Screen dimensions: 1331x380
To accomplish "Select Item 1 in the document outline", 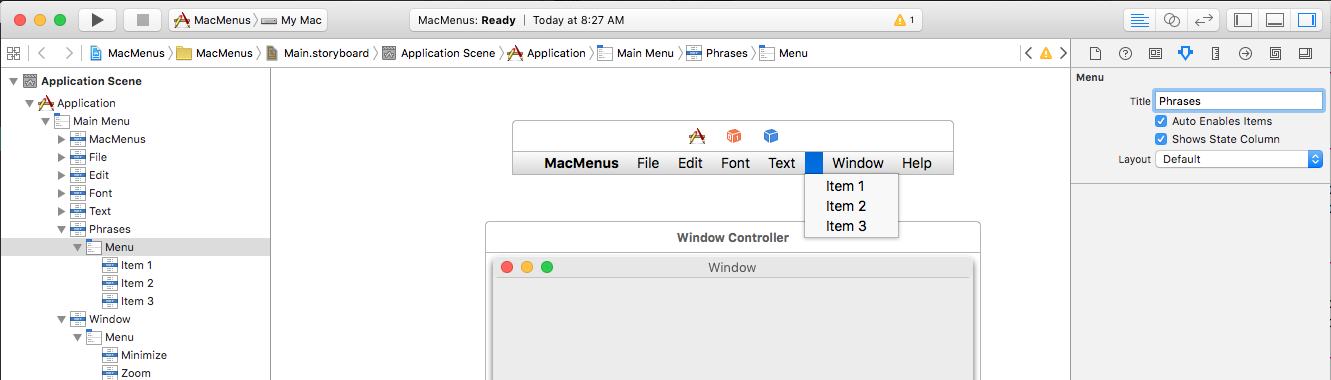I will [x=135, y=265].
